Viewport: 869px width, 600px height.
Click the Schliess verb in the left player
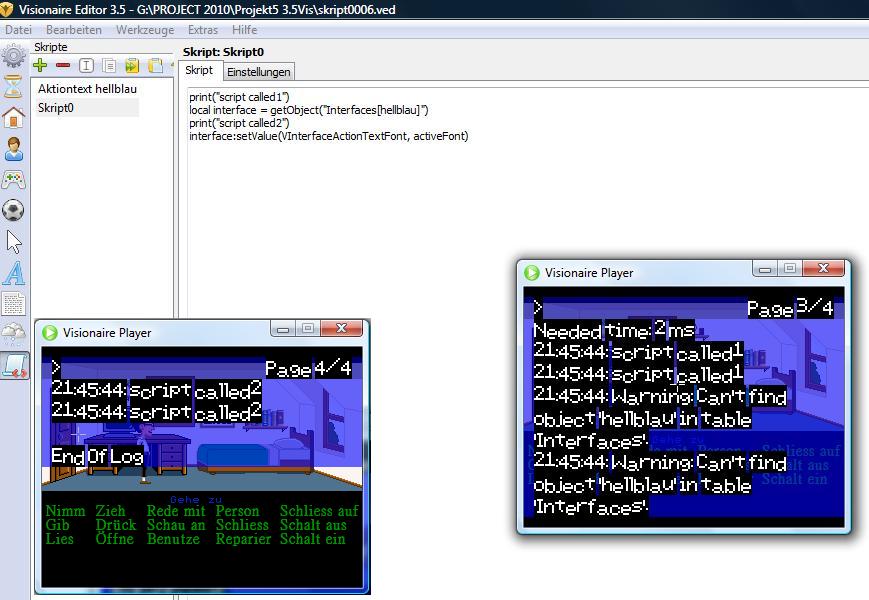242,525
